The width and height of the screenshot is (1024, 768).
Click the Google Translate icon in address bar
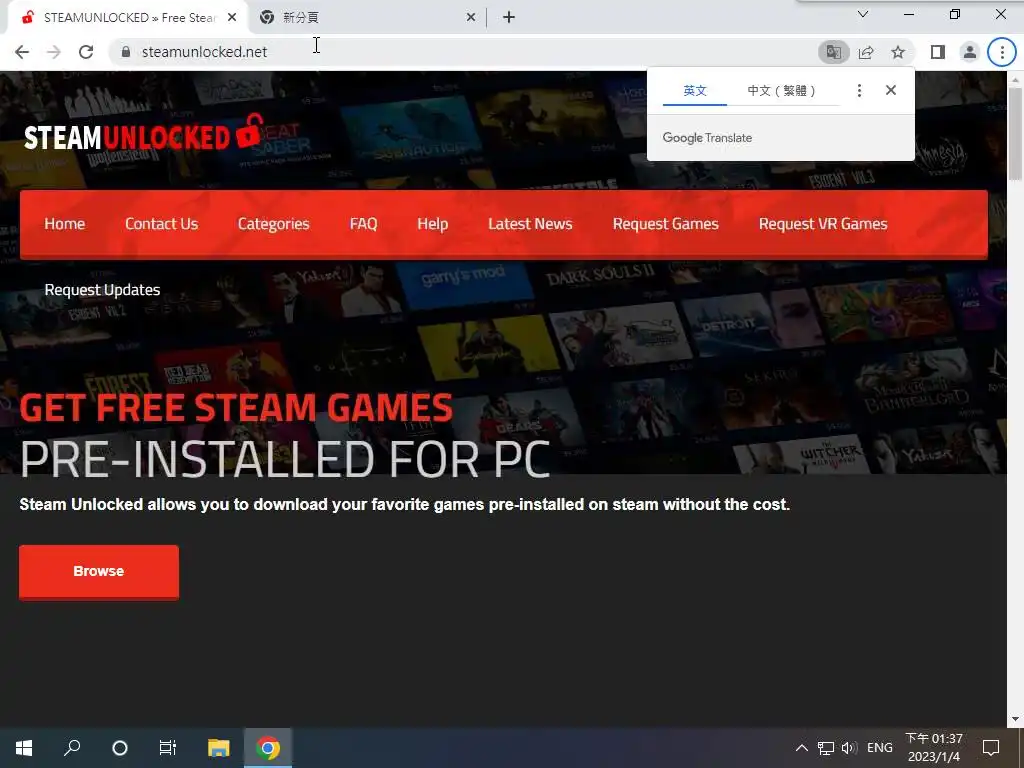[834, 52]
